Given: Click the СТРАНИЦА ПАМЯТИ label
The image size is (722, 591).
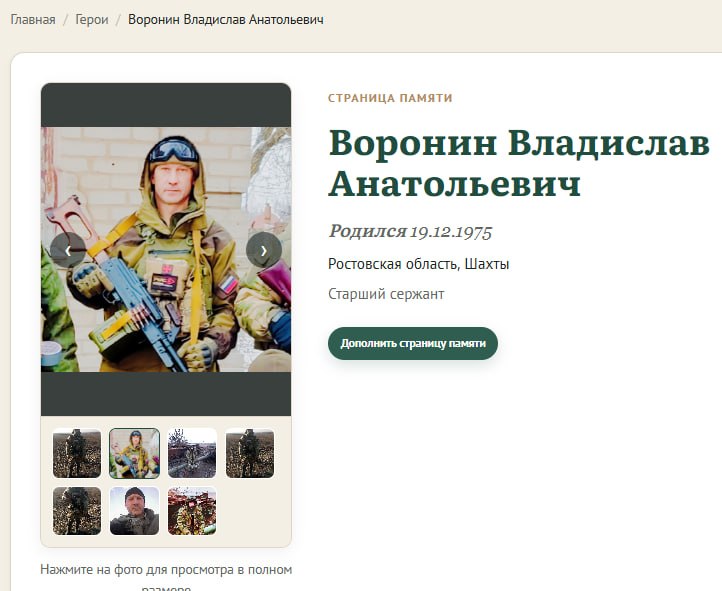Looking at the screenshot, I should pyautogui.click(x=390, y=98).
